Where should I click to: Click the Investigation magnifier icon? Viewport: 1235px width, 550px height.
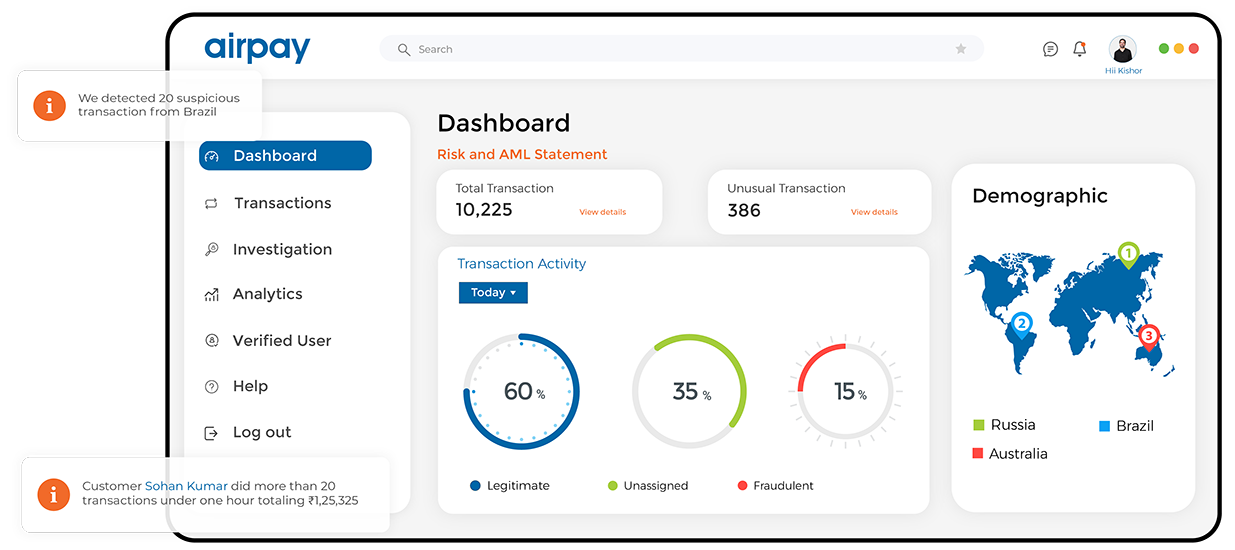[x=211, y=250]
